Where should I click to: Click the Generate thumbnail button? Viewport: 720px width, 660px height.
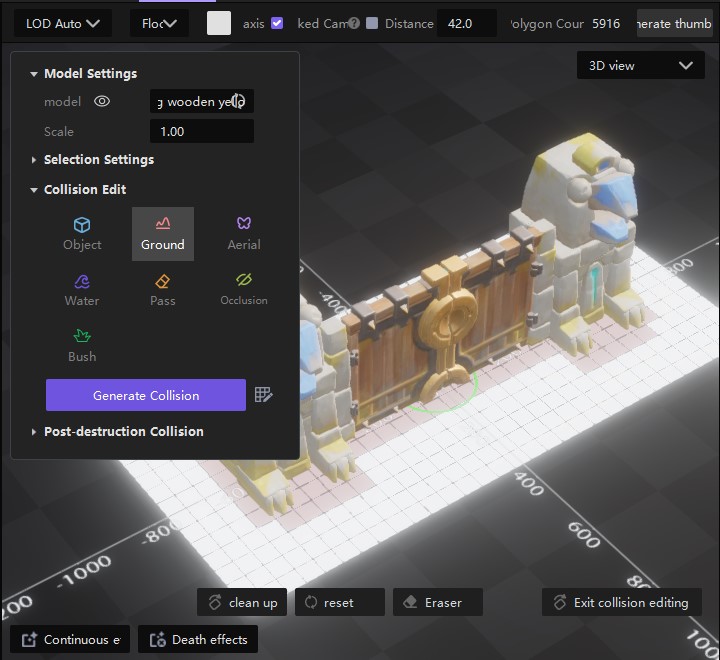(x=674, y=23)
